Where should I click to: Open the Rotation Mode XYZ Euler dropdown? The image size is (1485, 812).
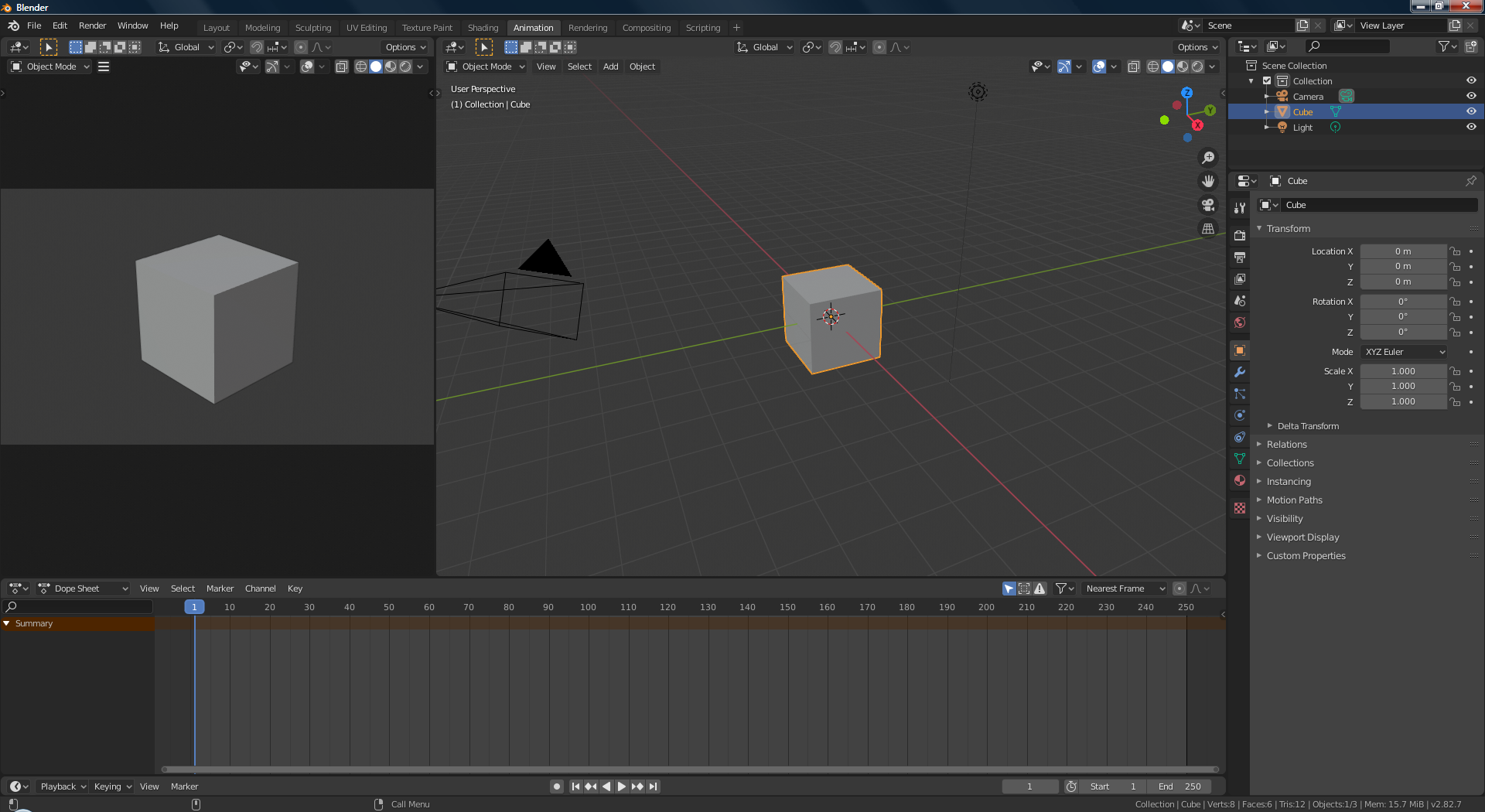click(x=1404, y=352)
